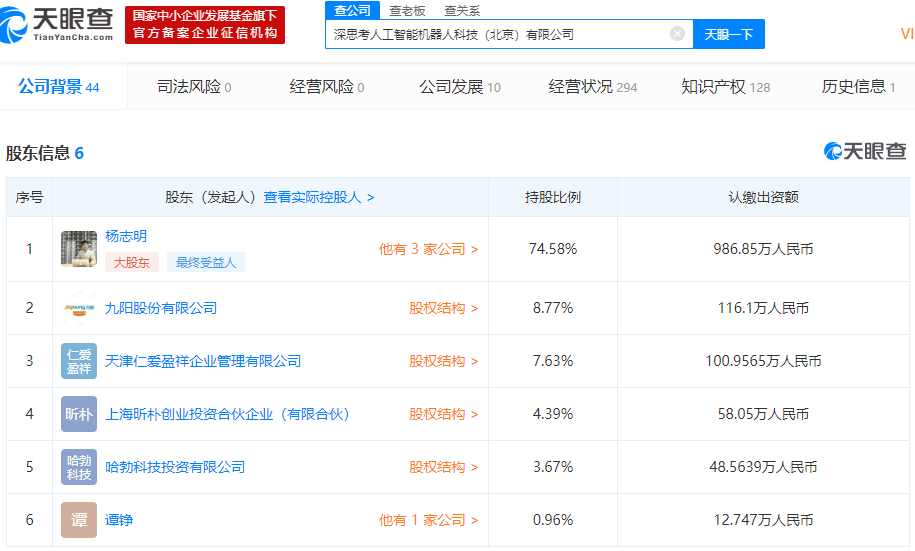Click 杨志明's profile photo thumbnail
Screen dimensions: 915x551
click(x=79, y=249)
